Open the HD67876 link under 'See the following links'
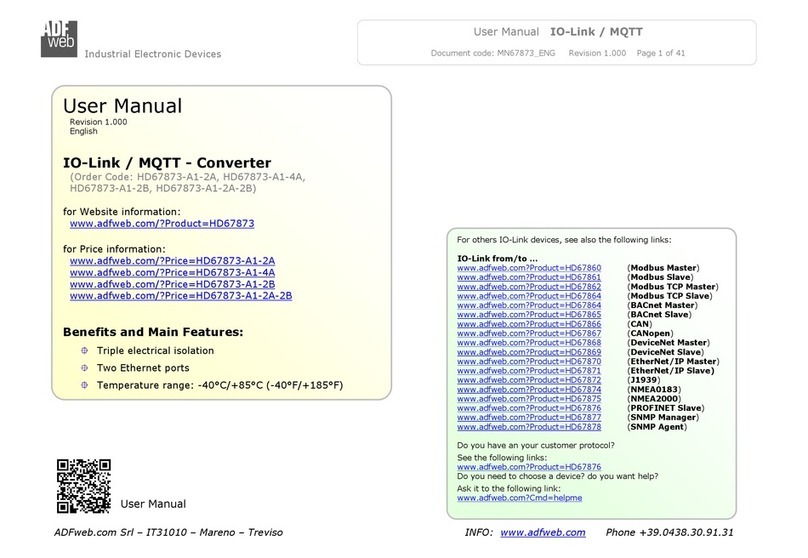The image size is (808, 558). [529, 467]
